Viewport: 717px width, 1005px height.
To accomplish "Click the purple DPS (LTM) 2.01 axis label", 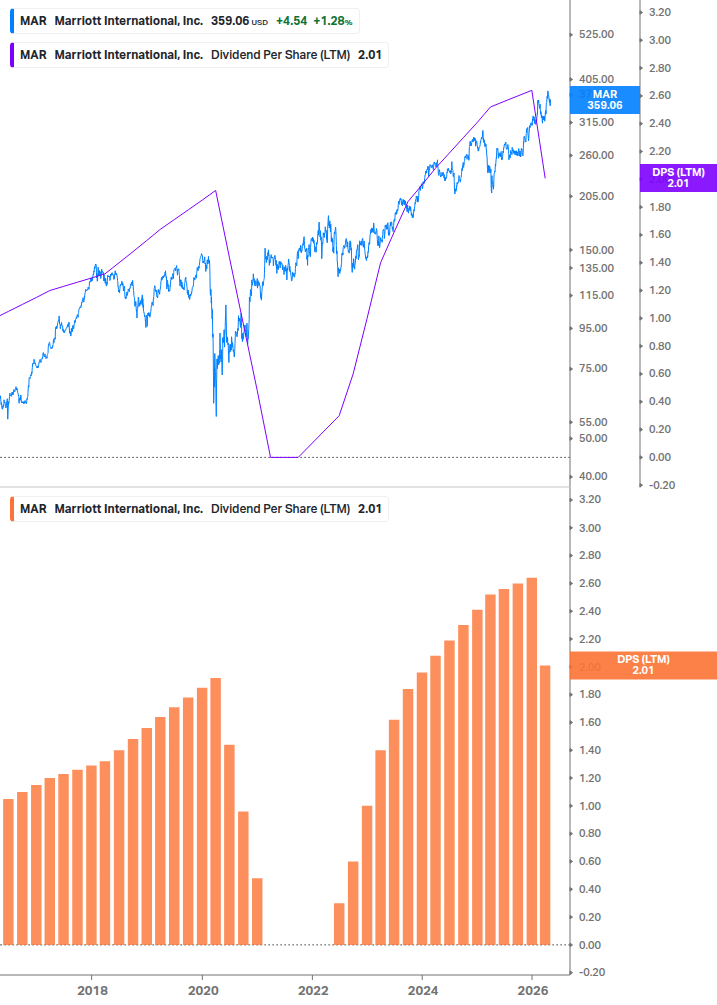I will (679, 178).
